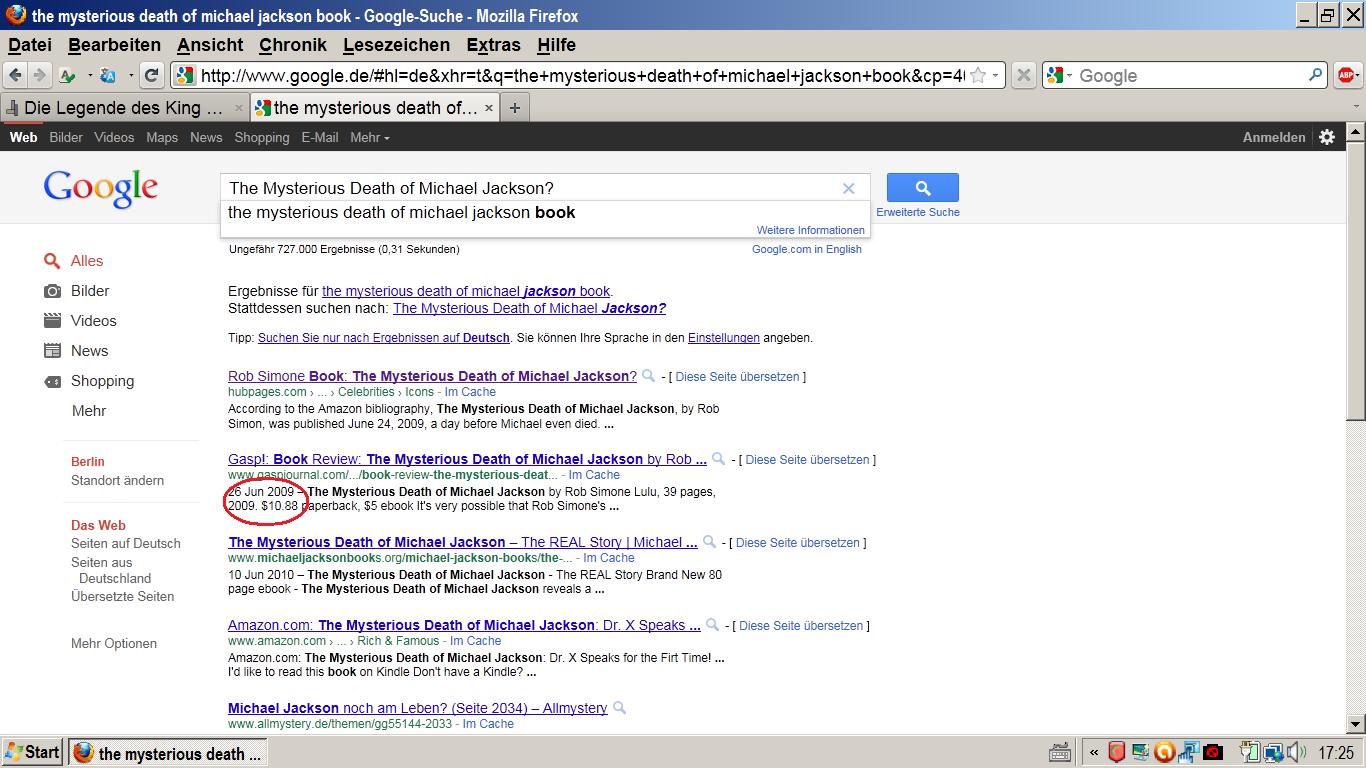Screen dimensions: 1366x768
Task: Click the Google site favicon in the address bar
Action: point(185,75)
